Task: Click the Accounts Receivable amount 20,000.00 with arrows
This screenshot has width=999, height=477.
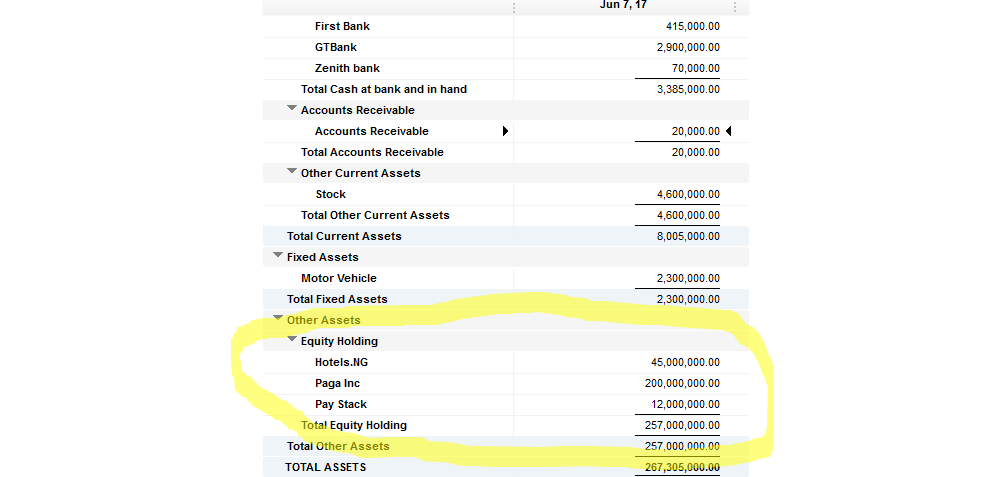Action: (696, 131)
